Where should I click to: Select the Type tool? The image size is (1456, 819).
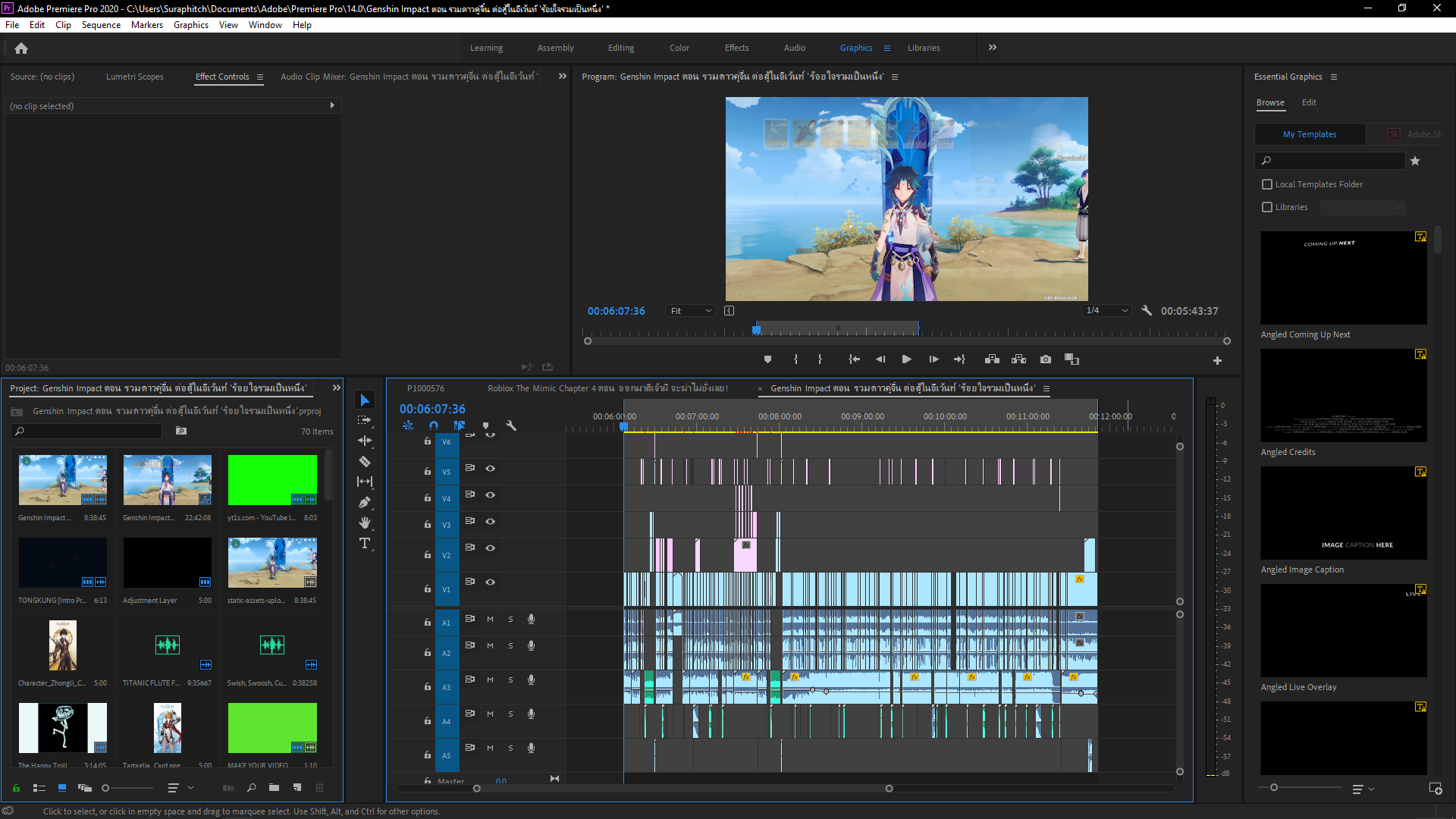(x=365, y=543)
